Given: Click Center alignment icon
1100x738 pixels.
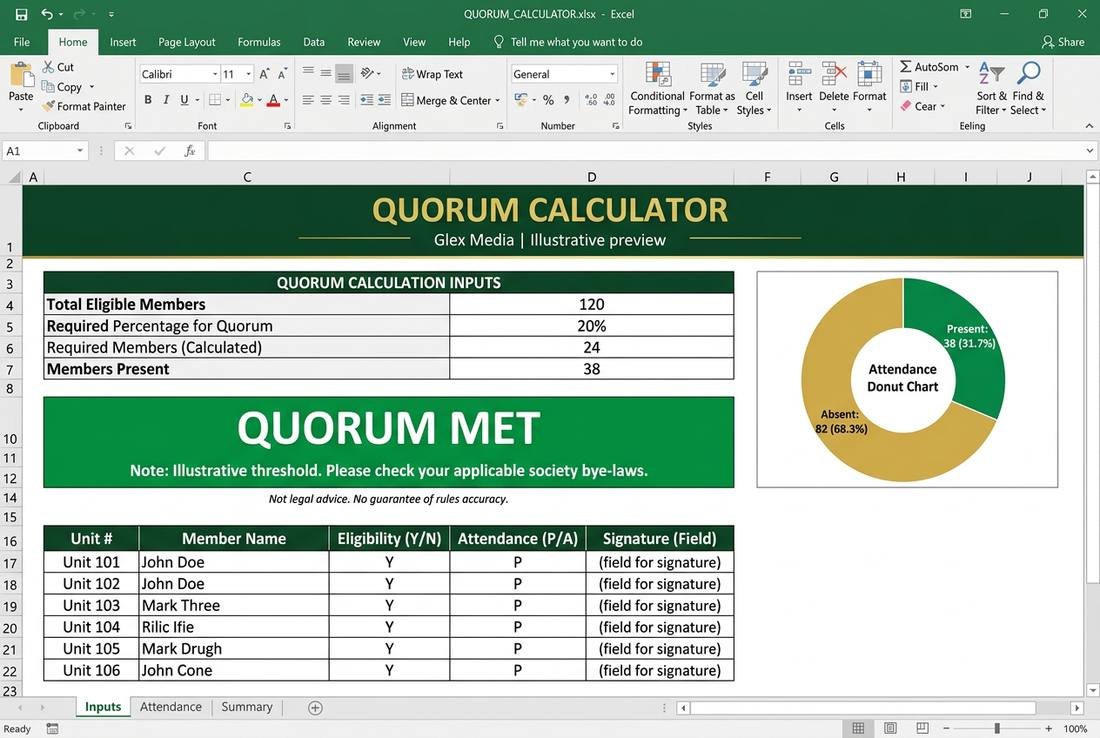Looking at the screenshot, I should [326, 100].
